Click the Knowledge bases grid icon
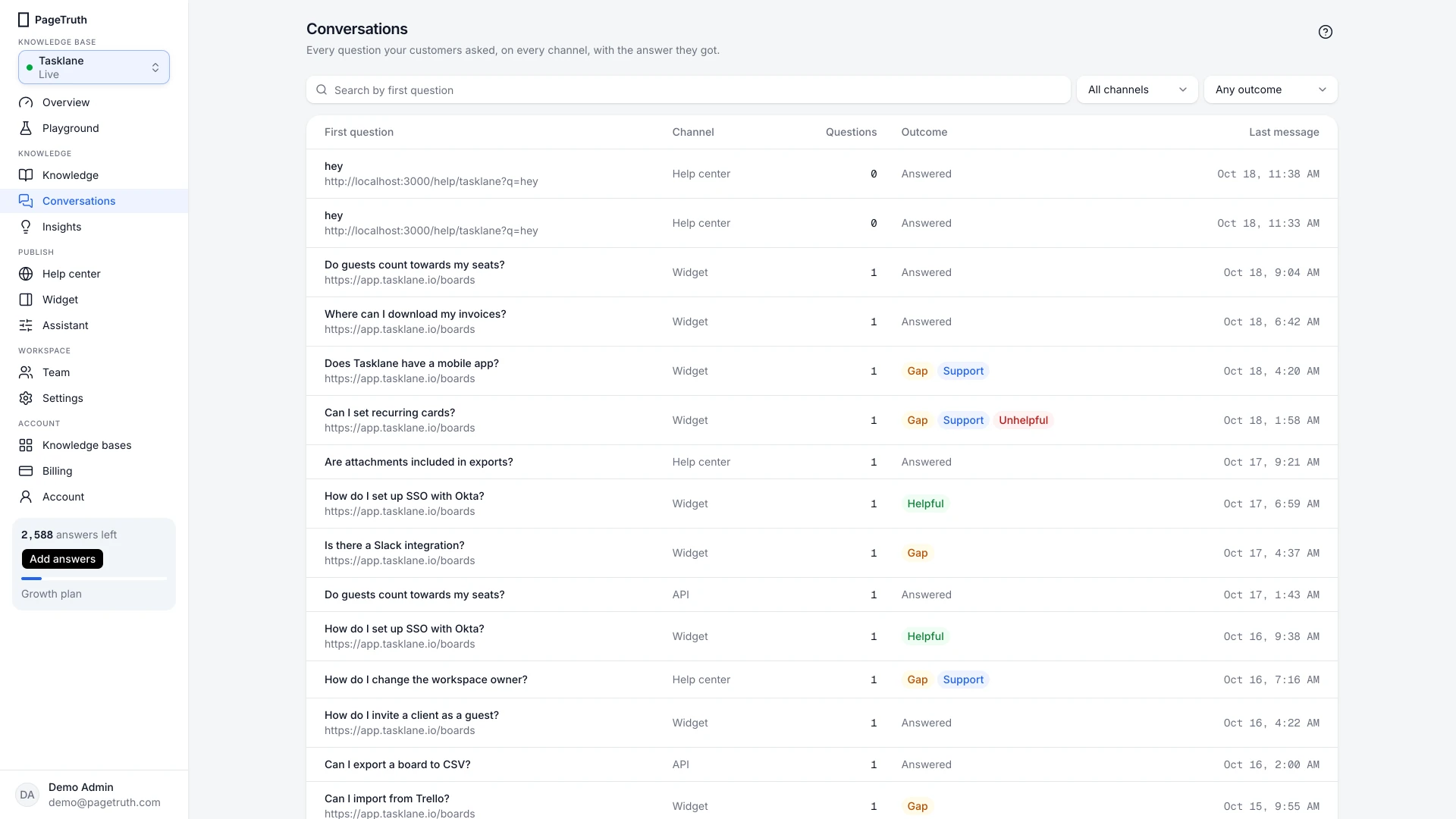This screenshot has width=1456, height=819. pos(26,445)
